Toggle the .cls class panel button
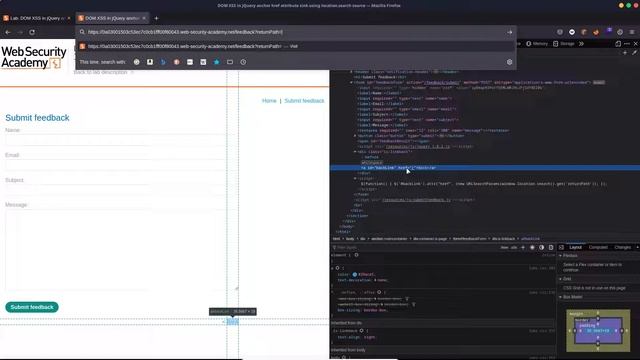 [514, 247]
